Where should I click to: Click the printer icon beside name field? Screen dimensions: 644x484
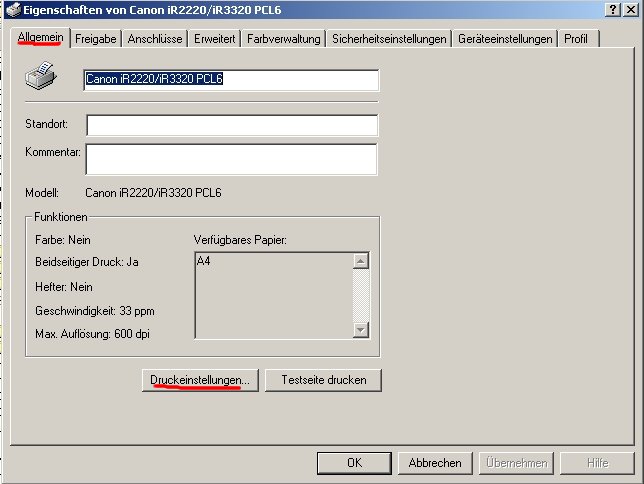point(41,76)
